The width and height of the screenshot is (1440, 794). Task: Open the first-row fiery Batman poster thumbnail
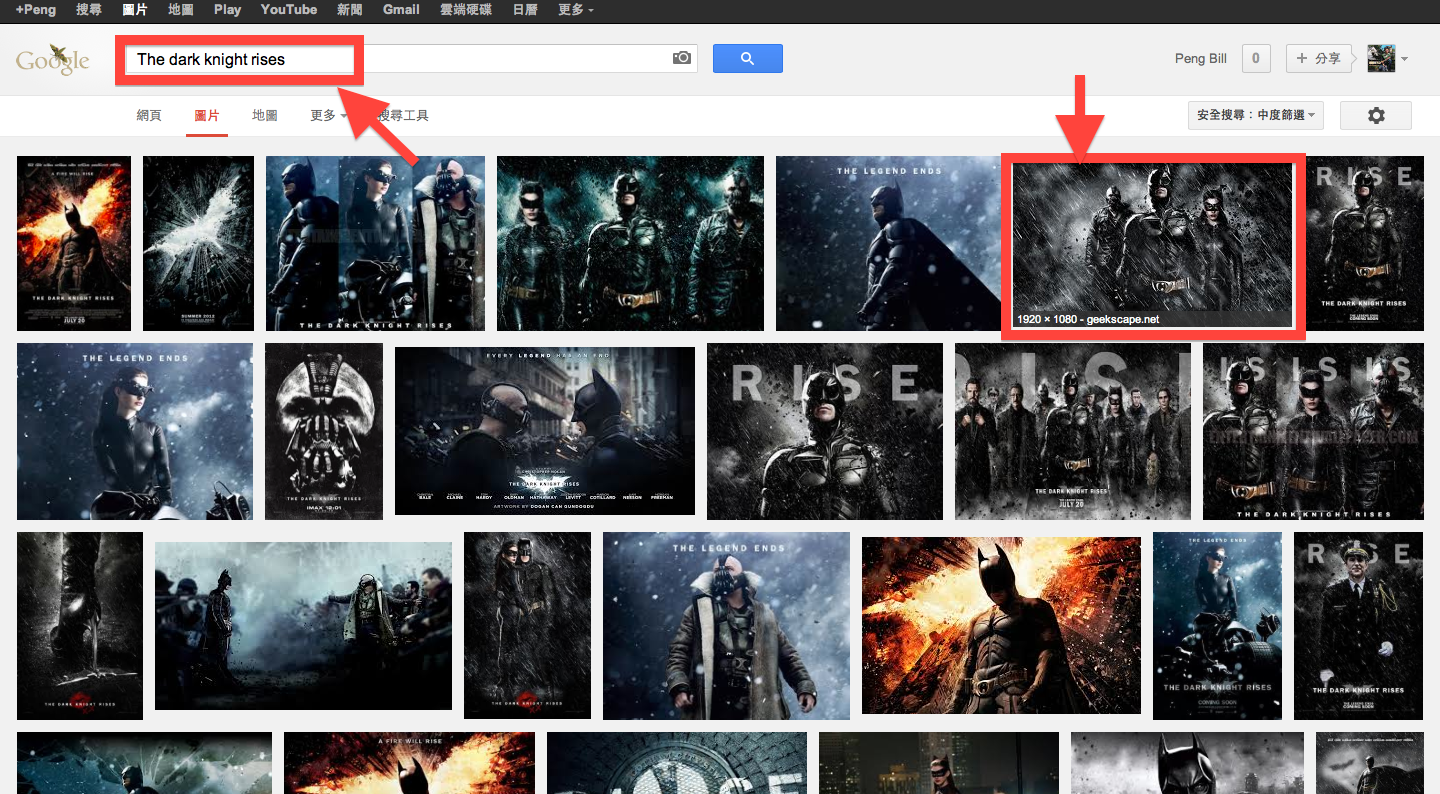click(x=74, y=243)
